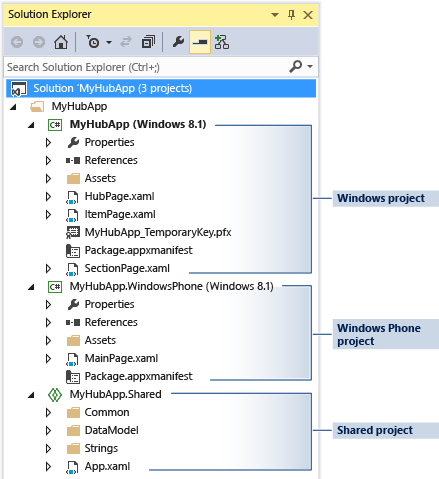Expand the Common folder

pos(48,413)
